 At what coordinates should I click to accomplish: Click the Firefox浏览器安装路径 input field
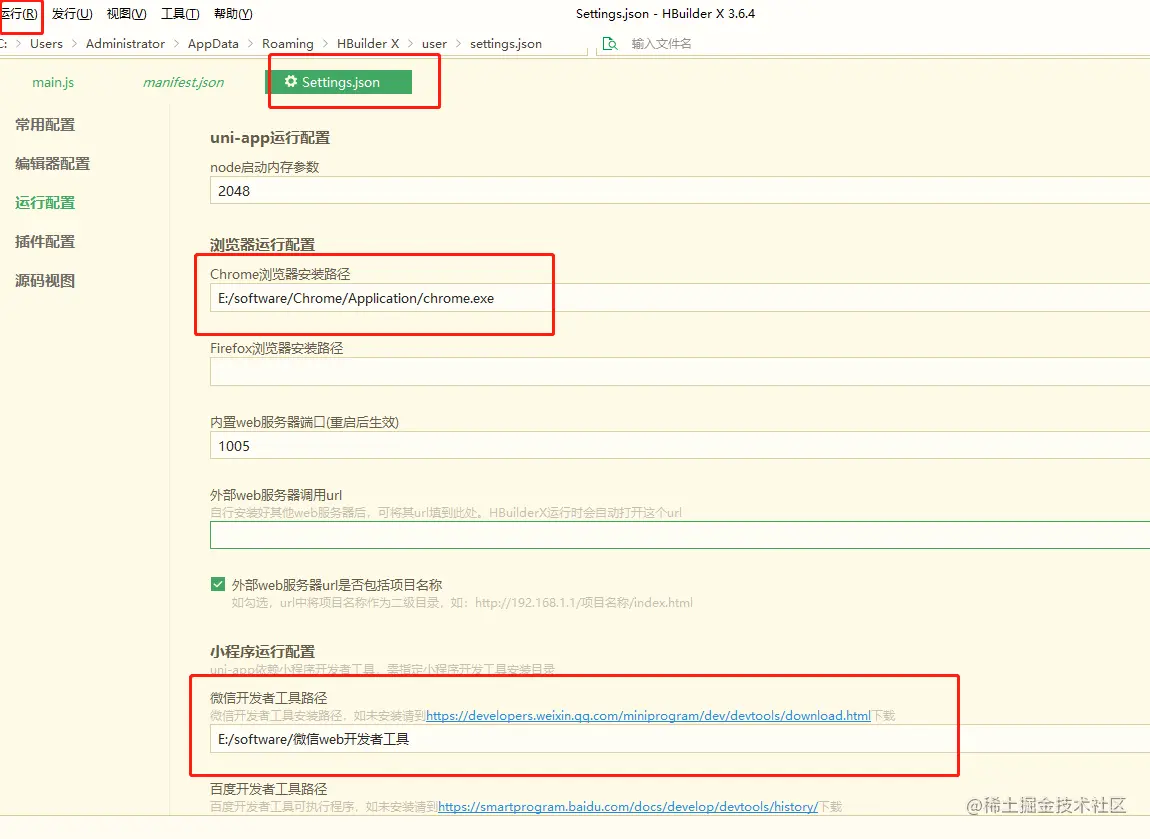(x=680, y=372)
